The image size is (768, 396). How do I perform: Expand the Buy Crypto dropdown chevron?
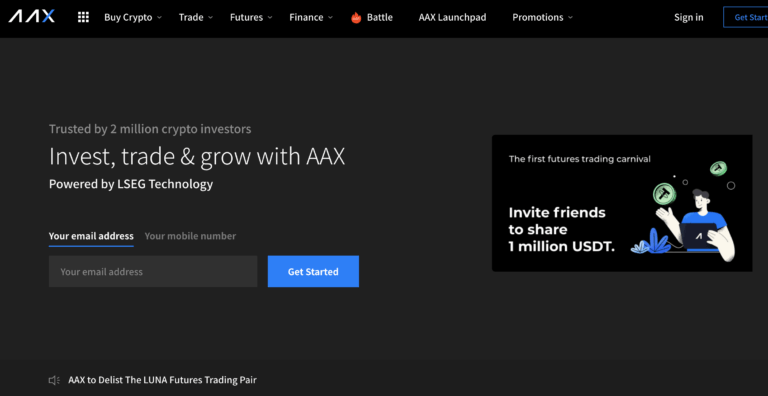coord(159,18)
